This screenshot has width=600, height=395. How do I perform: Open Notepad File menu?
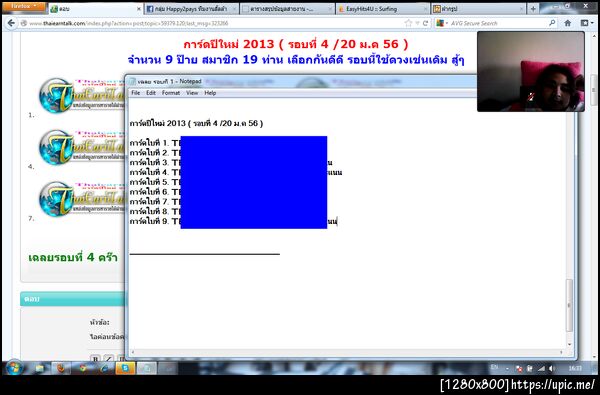(x=135, y=93)
